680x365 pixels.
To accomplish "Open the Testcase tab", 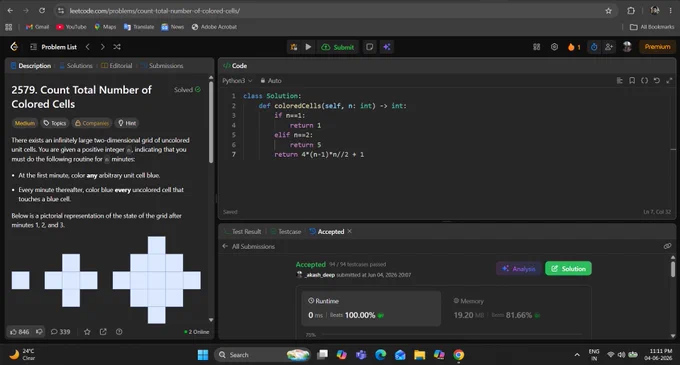I will pyautogui.click(x=285, y=231).
